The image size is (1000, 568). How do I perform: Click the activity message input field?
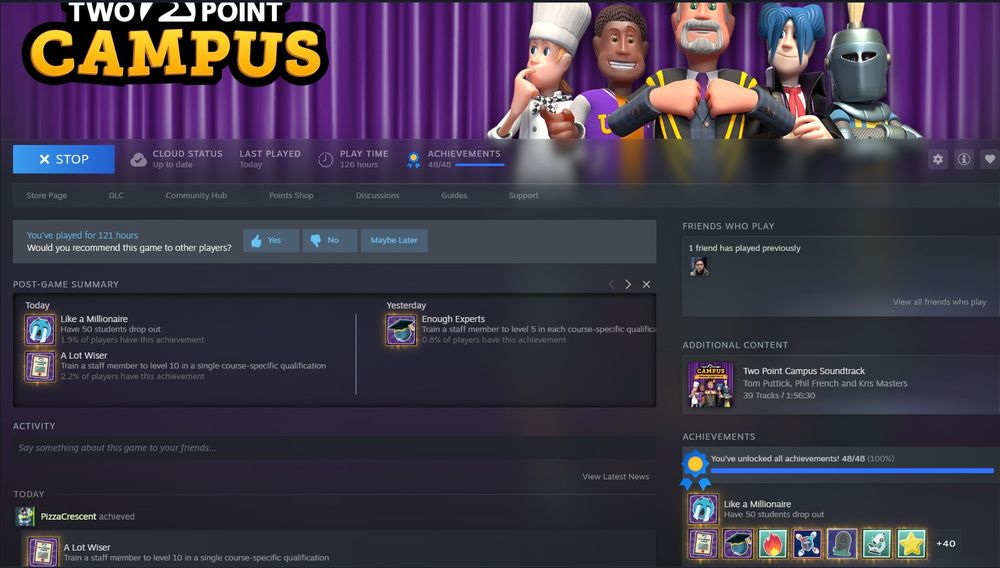coord(334,448)
